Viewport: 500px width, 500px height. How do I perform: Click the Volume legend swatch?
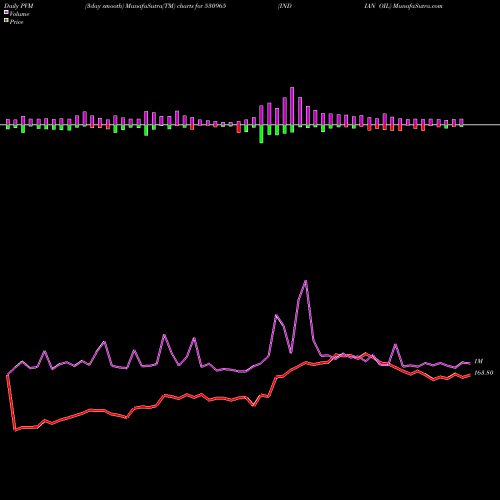(x=6, y=13)
